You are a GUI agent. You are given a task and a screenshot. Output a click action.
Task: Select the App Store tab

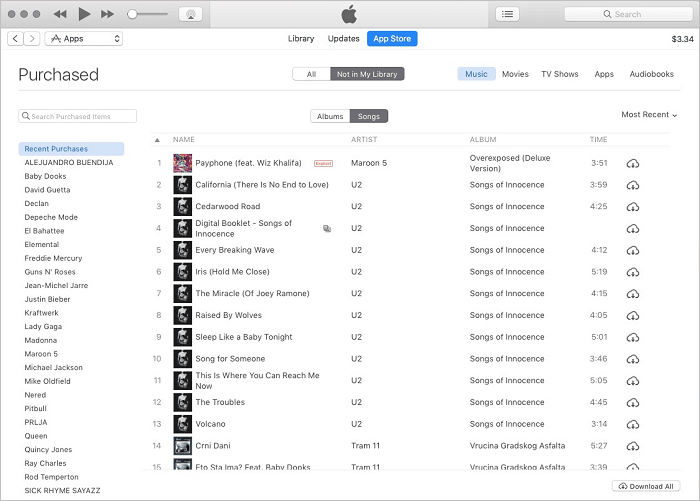click(392, 38)
